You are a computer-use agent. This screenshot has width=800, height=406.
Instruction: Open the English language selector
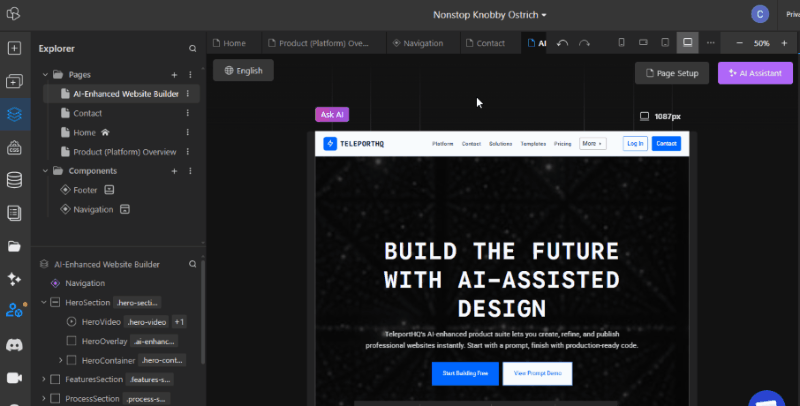(243, 70)
